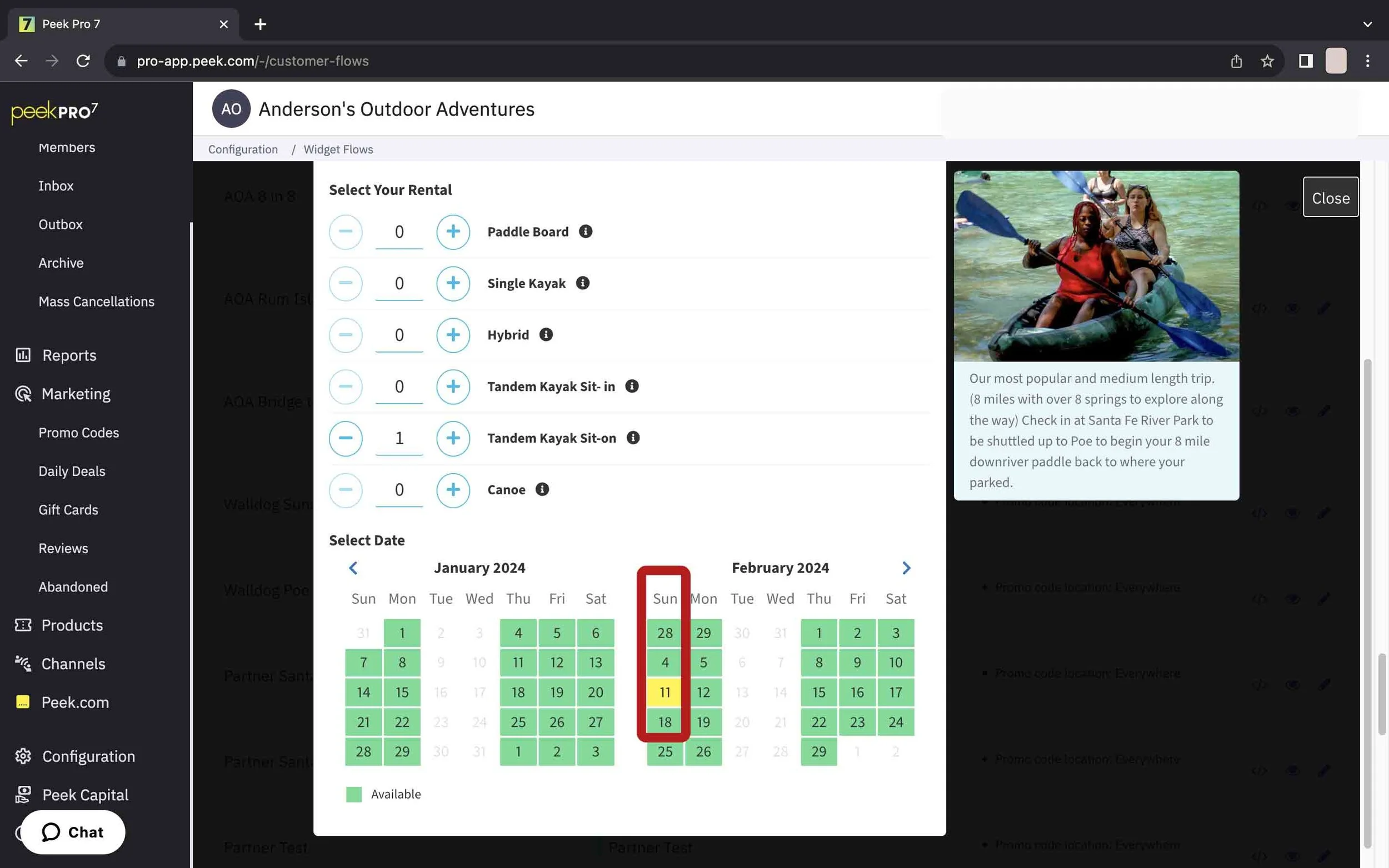This screenshot has width=1389, height=868.
Task: Increase Single Kayak quantity with plus
Action: pyautogui.click(x=452, y=283)
